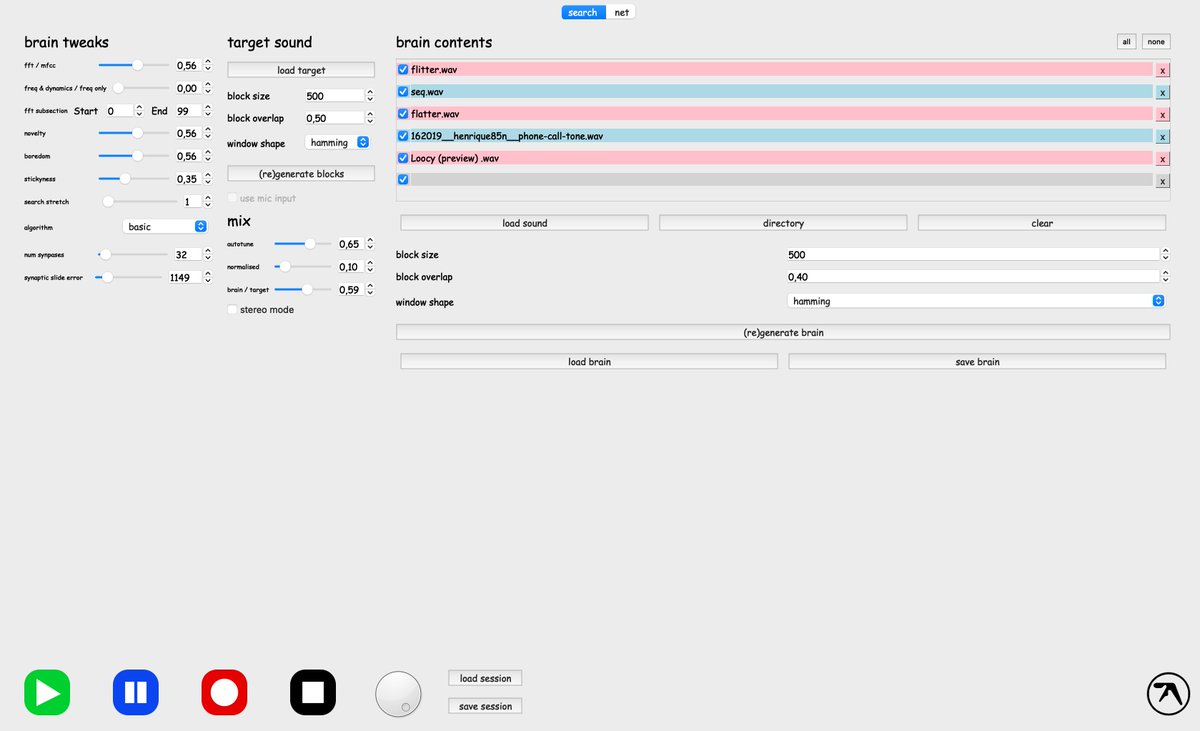This screenshot has width=1200, height=731.
Task: Toggle the checkbox on the empty grey row
Action: coord(403,180)
